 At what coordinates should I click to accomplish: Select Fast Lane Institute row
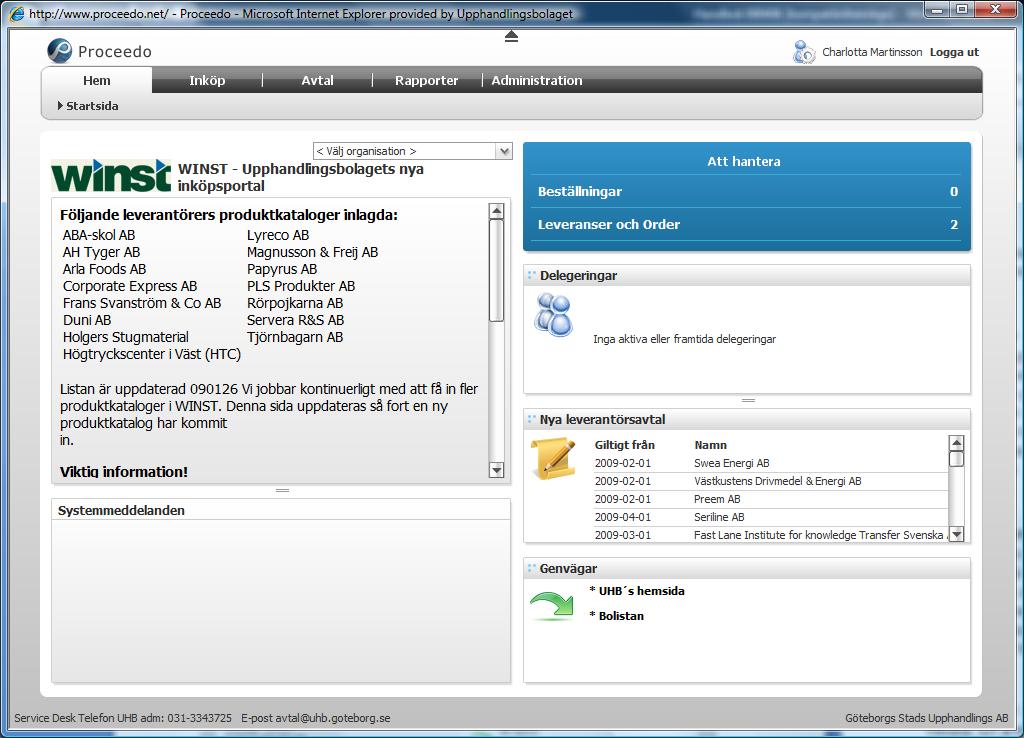(771, 535)
